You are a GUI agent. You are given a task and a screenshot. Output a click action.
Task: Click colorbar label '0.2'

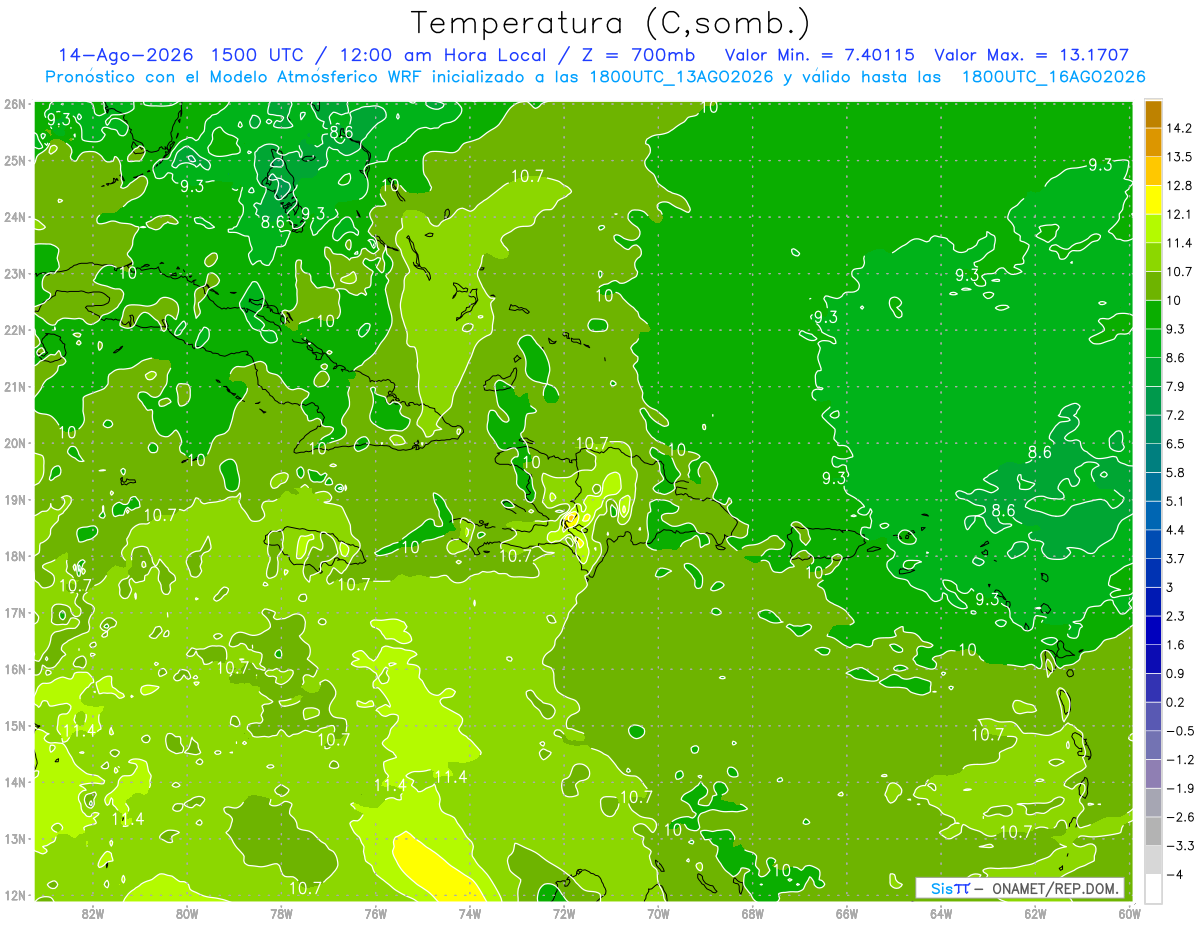tap(1175, 702)
